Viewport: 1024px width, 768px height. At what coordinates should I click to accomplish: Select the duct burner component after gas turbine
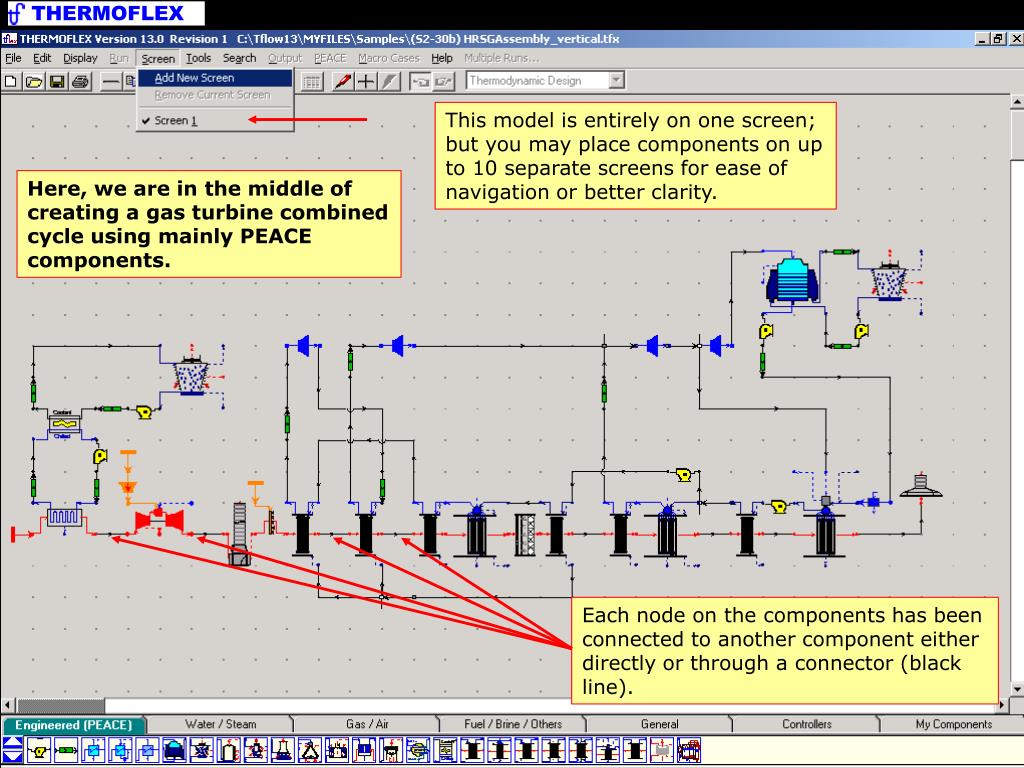point(271,521)
